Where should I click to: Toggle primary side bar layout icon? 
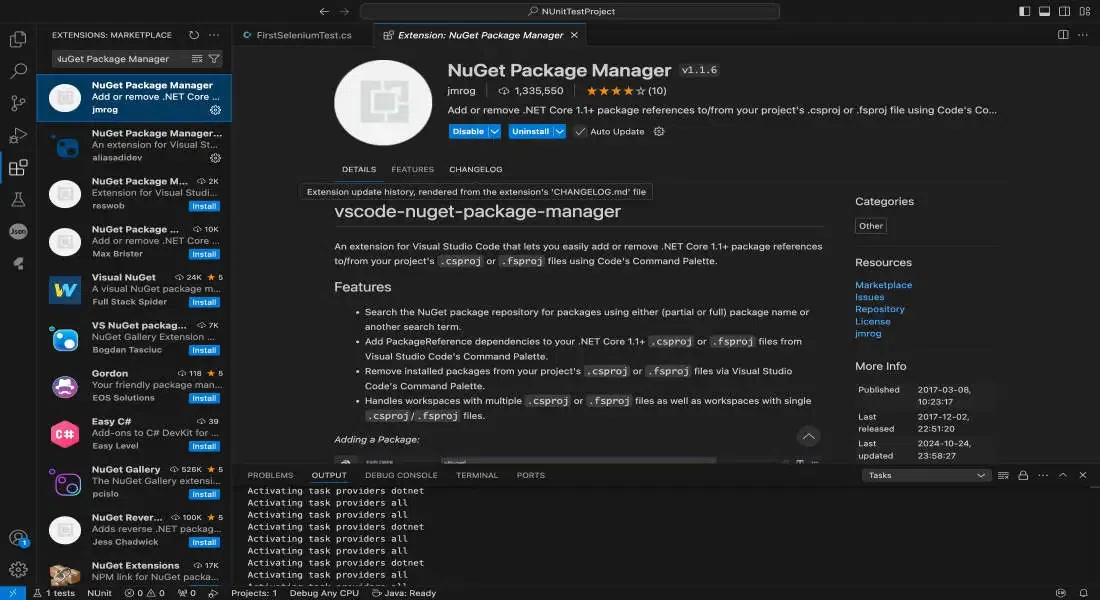1024,11
